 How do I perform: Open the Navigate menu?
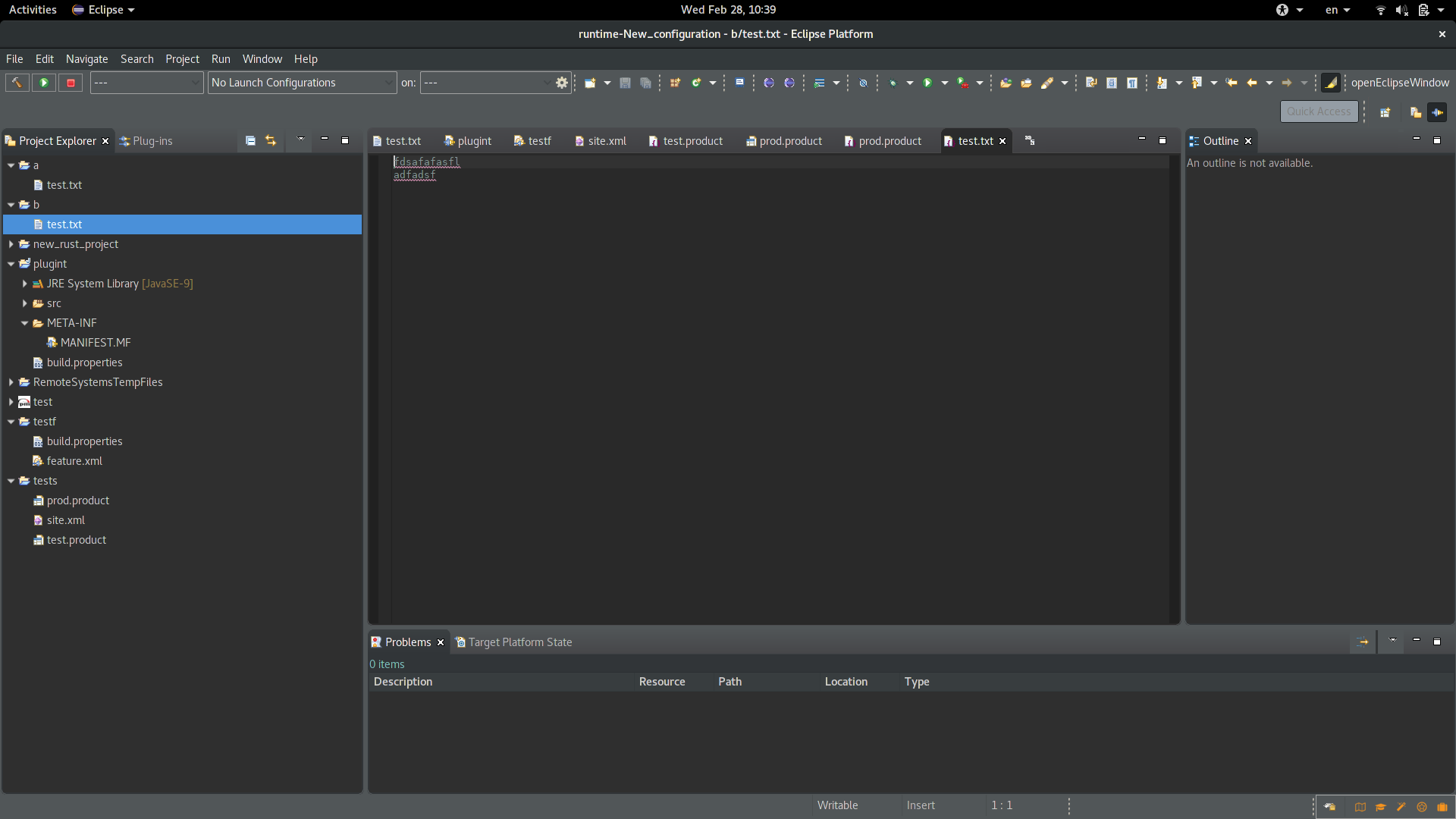(86, 59)
